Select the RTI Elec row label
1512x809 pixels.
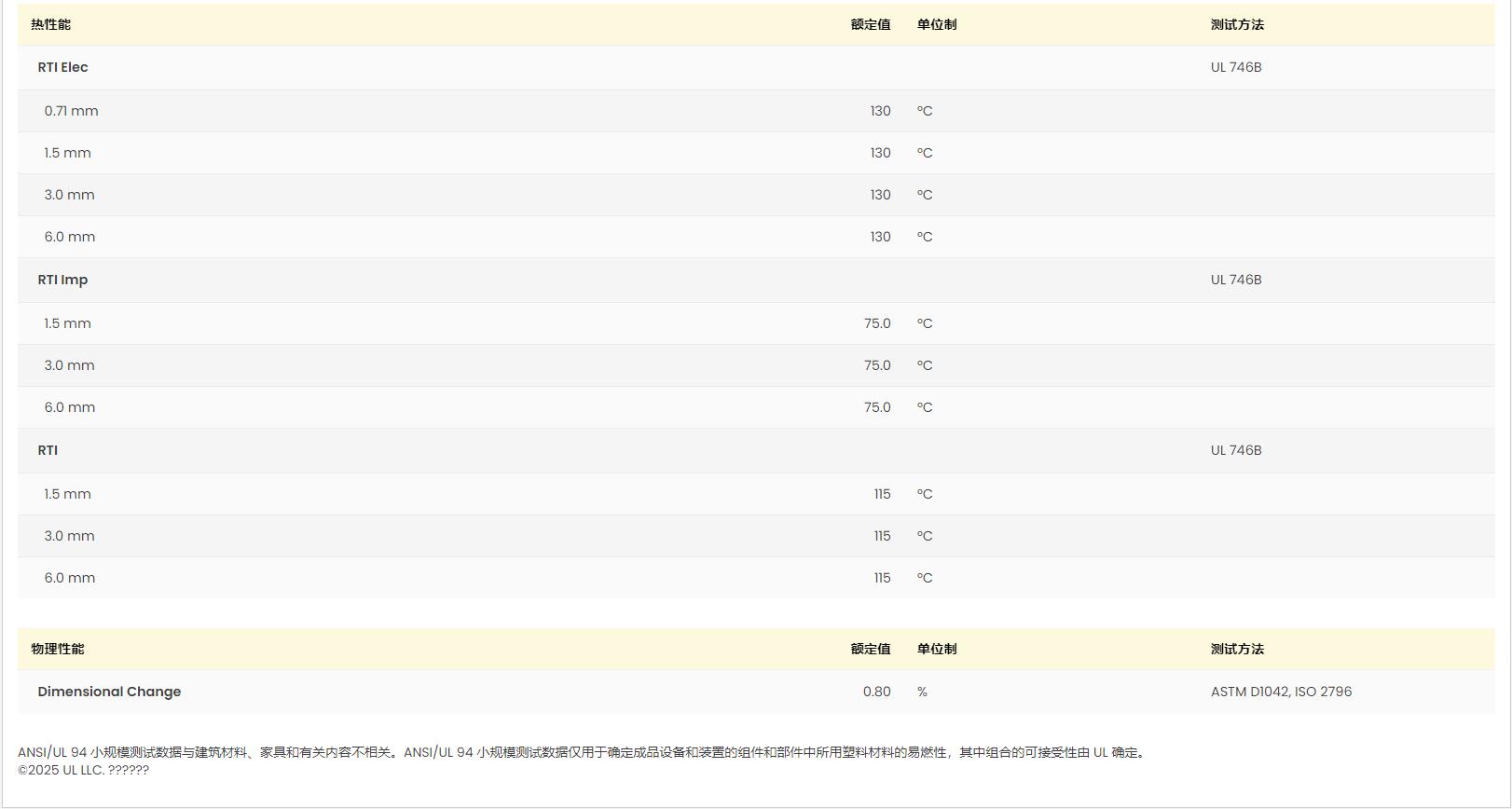pyautogui.click(x=62, y=67)
